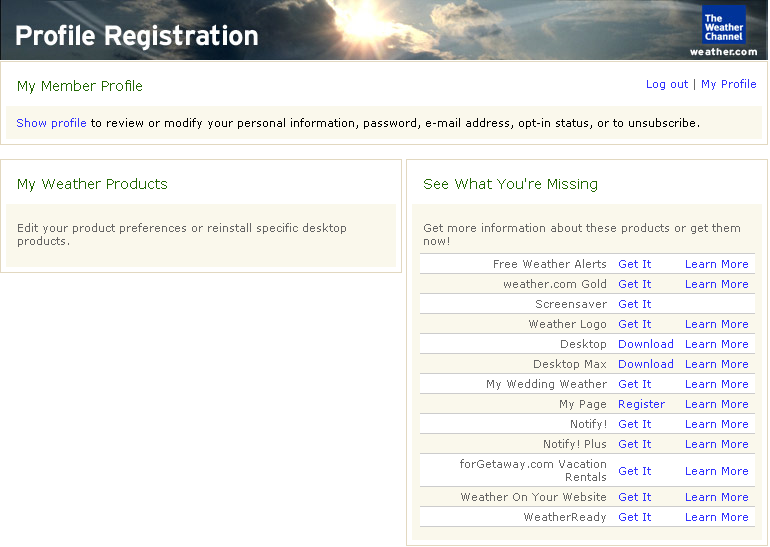This screenshot has width=770, height=547.
Task: Get It for WeatherReady
Action: pyautogui.click(x=634, y=517)
